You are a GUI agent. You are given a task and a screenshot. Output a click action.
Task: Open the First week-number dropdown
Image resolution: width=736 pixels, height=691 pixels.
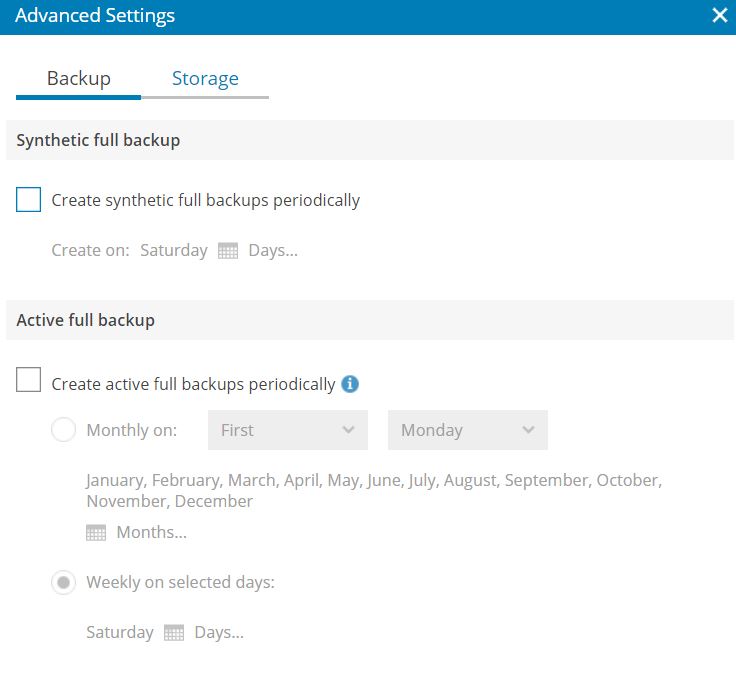click(x=288, y=430)
